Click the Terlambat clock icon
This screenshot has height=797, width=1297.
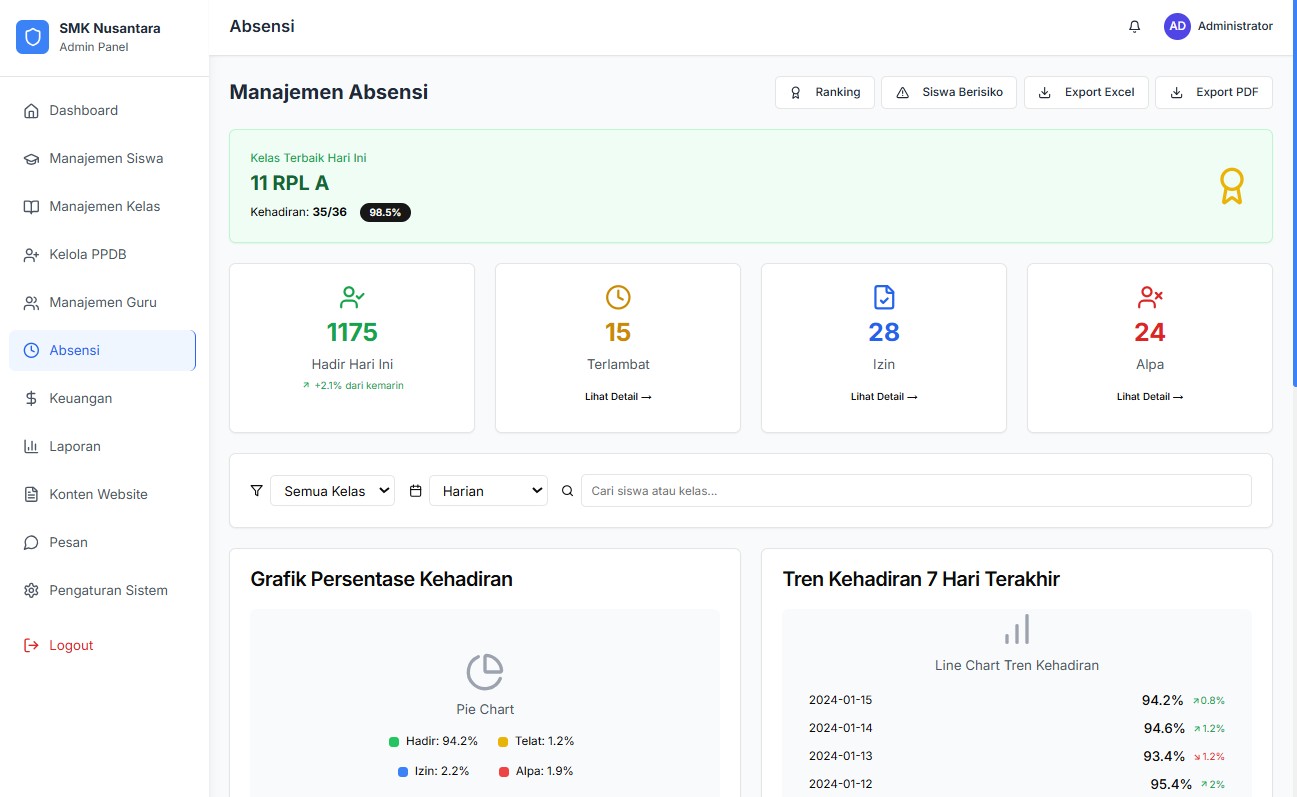(x=618, y=297)
